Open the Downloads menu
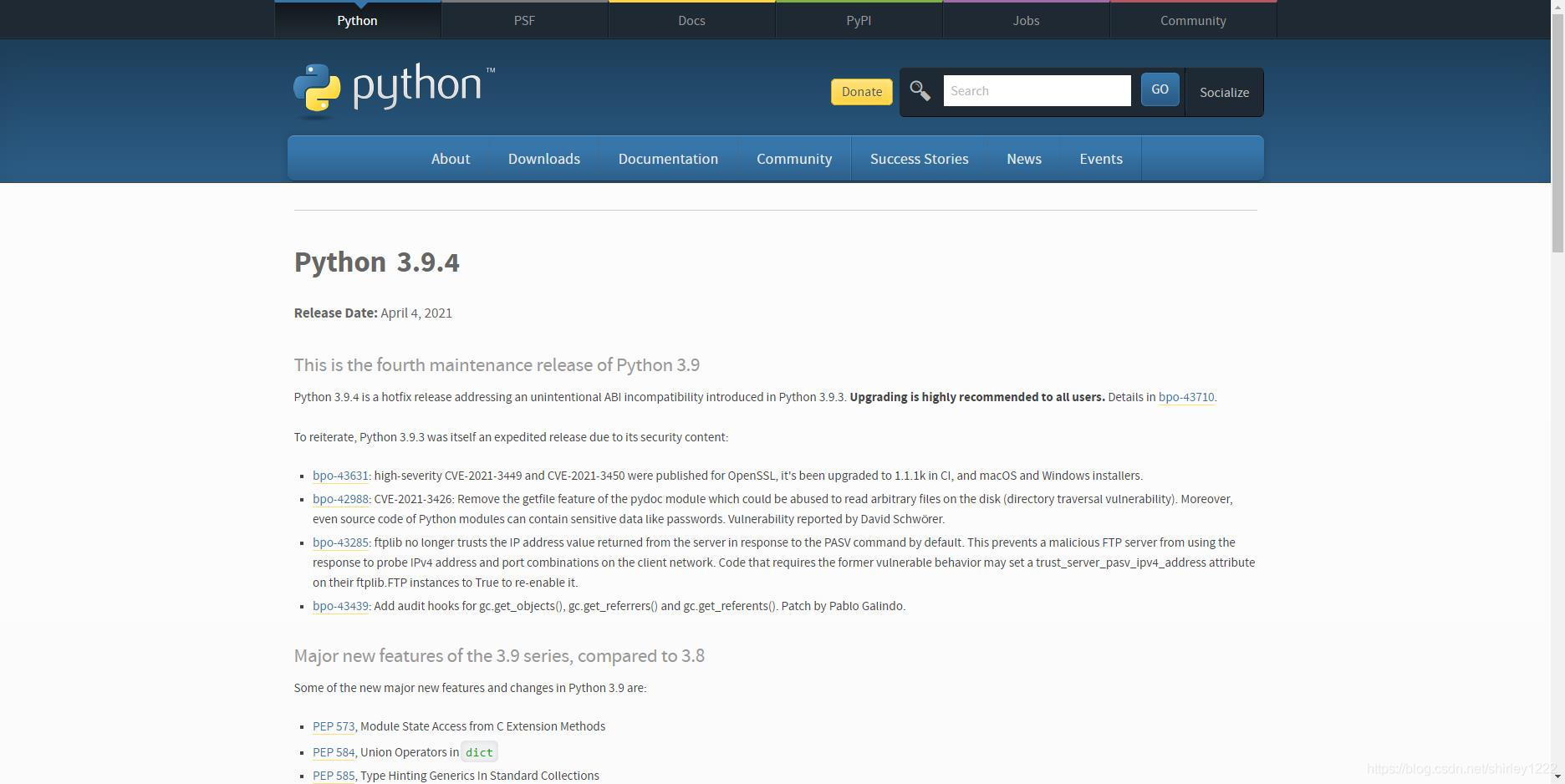Image resolution: width=1565 pixels, height=784 pixels. 543,158
